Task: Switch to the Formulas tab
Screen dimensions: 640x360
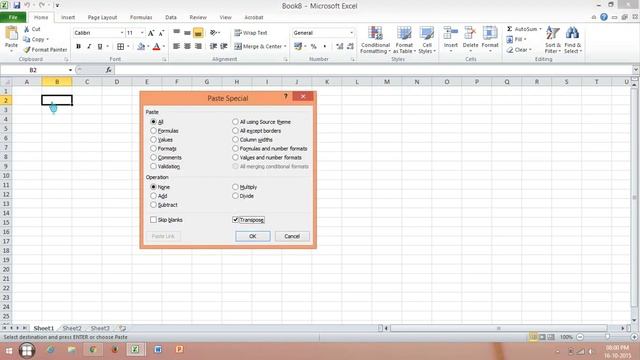Action: click(141, 17)
